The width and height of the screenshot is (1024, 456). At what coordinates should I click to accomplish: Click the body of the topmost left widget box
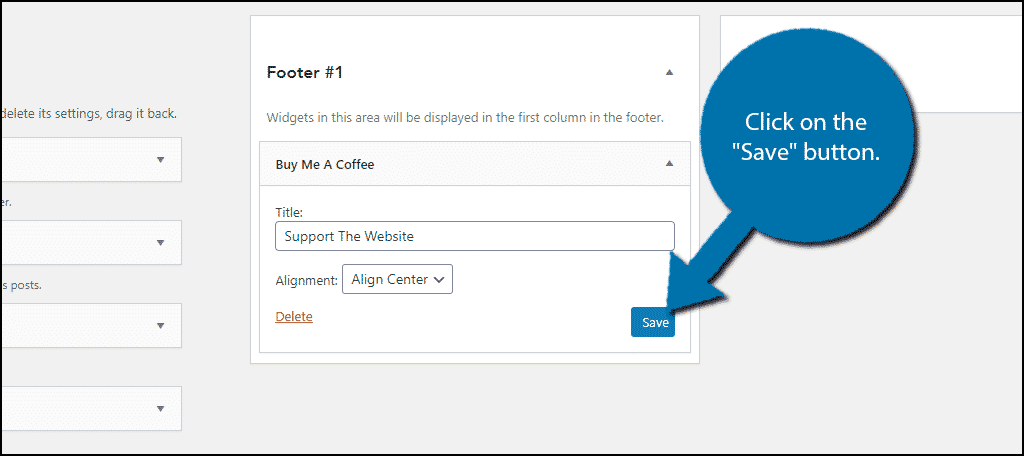(x=70, y=160)
